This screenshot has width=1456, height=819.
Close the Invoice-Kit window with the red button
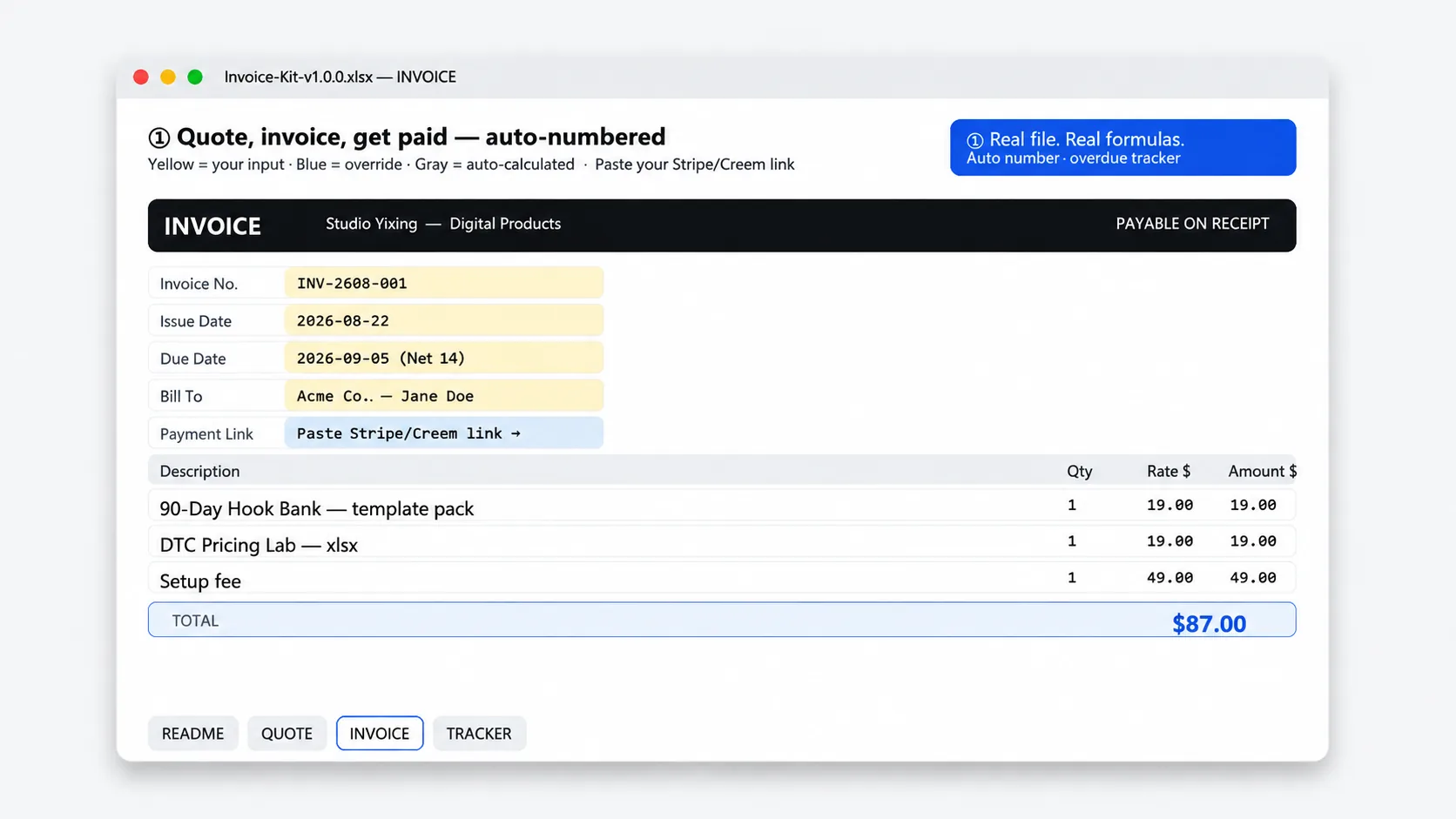[141, 77]
